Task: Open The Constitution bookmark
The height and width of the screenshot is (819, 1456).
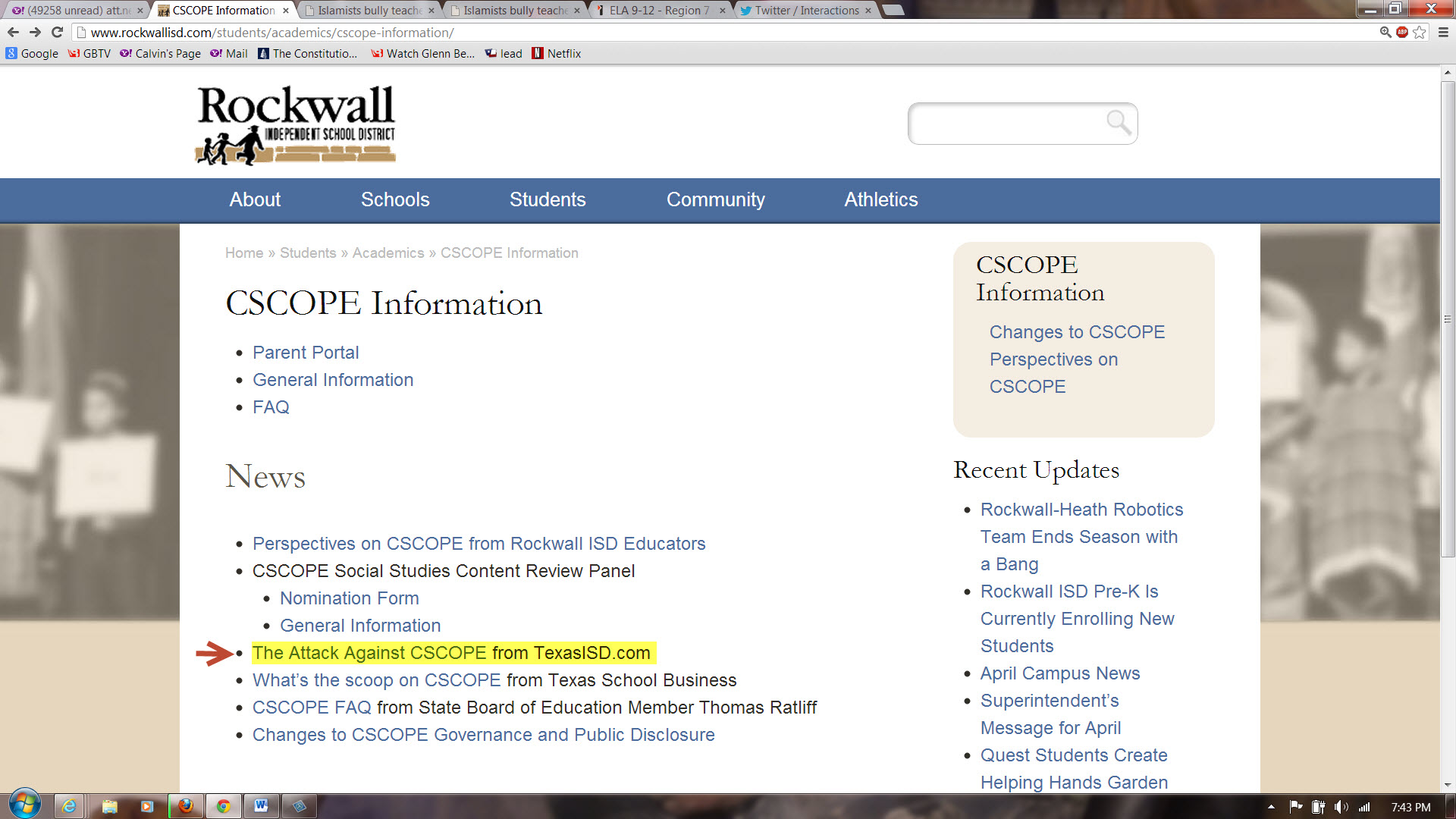Action: pyautogui.click(x=307, y=54)
